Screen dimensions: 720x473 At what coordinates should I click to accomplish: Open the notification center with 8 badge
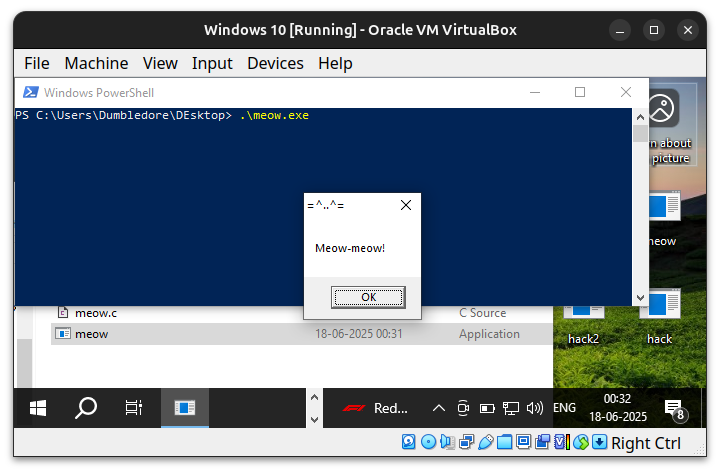click(675, 409)
